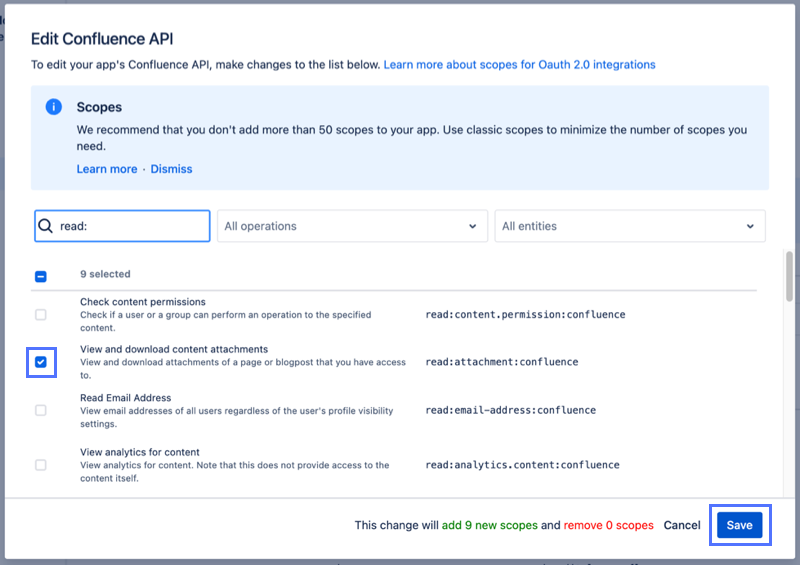The height and width of the screenshot is (565, 800).
Task: Dismiss the Scopes info banner
Action: (171, 169)
